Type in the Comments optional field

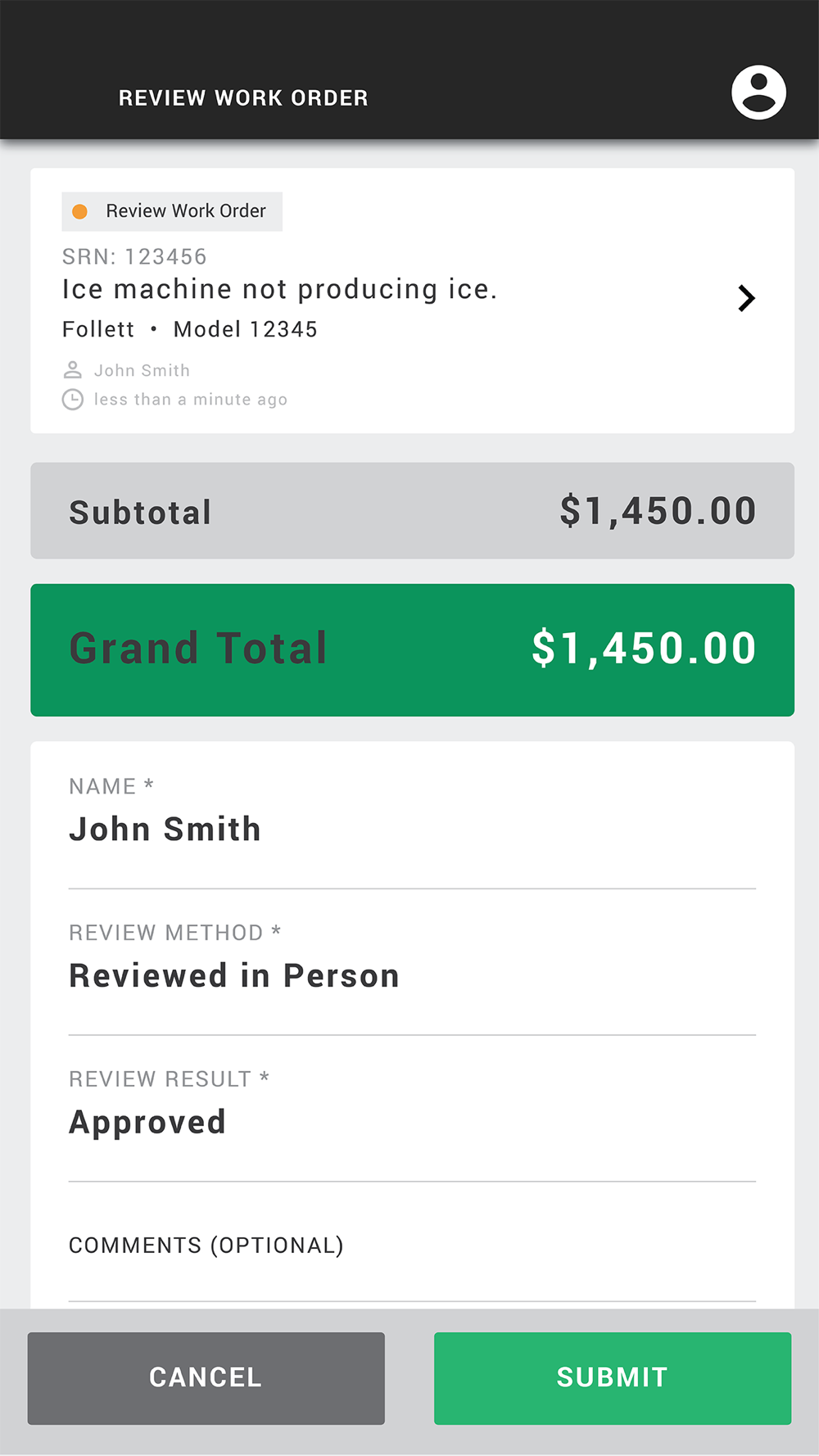pyautogui.click(x=412, y=1261)
